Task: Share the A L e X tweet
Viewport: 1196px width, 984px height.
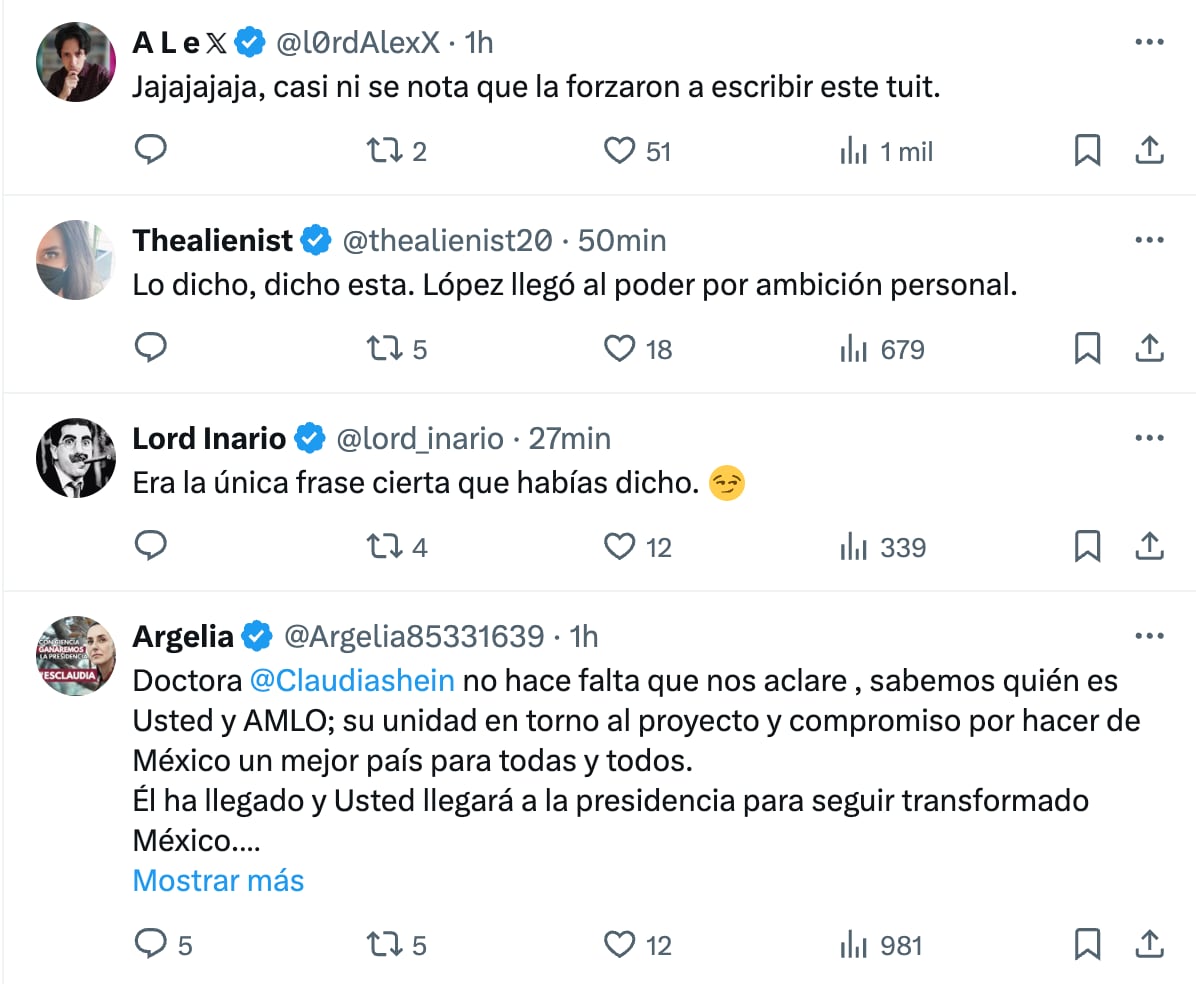Action: click(1150, 150)
